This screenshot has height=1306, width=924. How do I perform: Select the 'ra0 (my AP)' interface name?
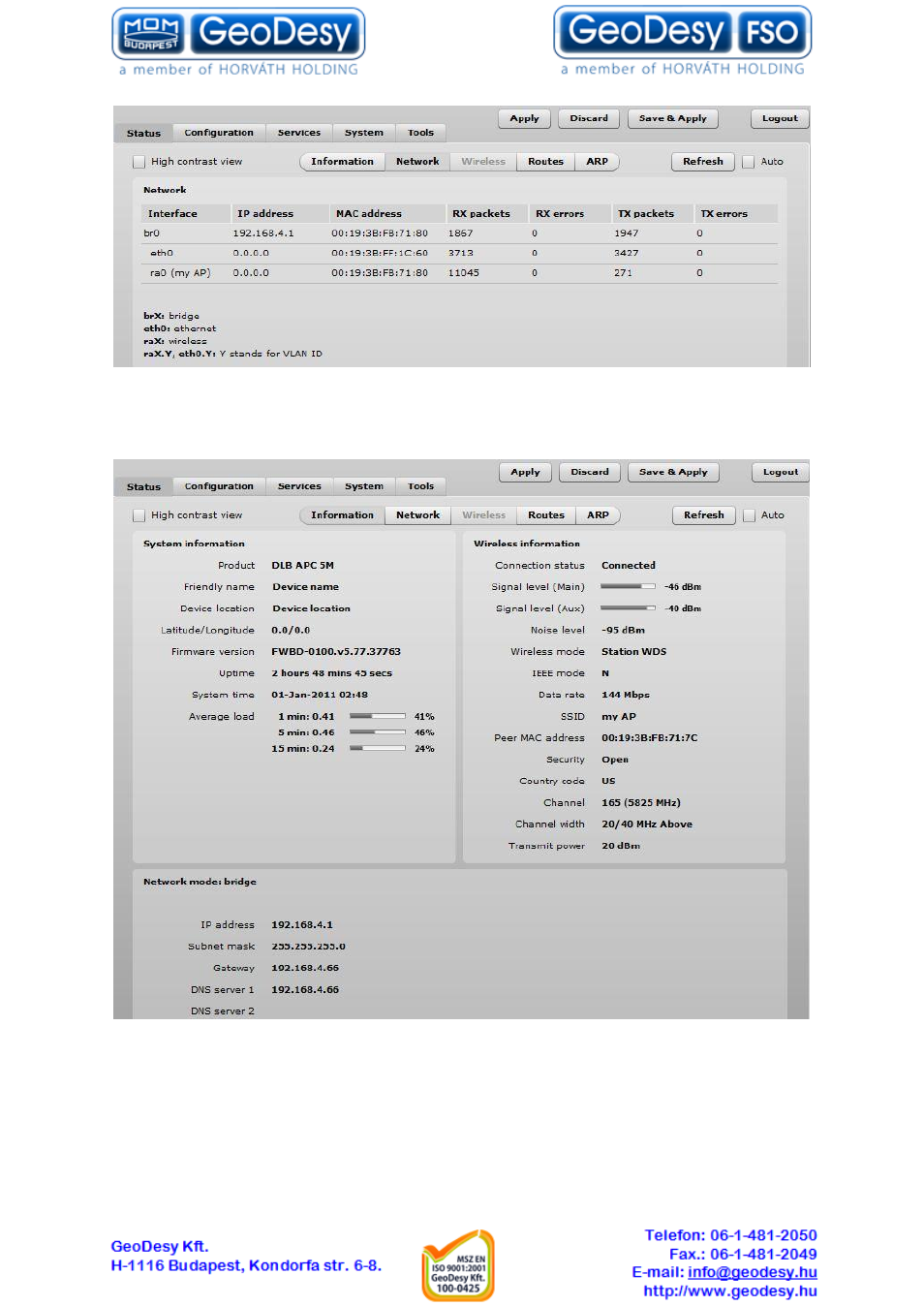(x=180, y=273)
